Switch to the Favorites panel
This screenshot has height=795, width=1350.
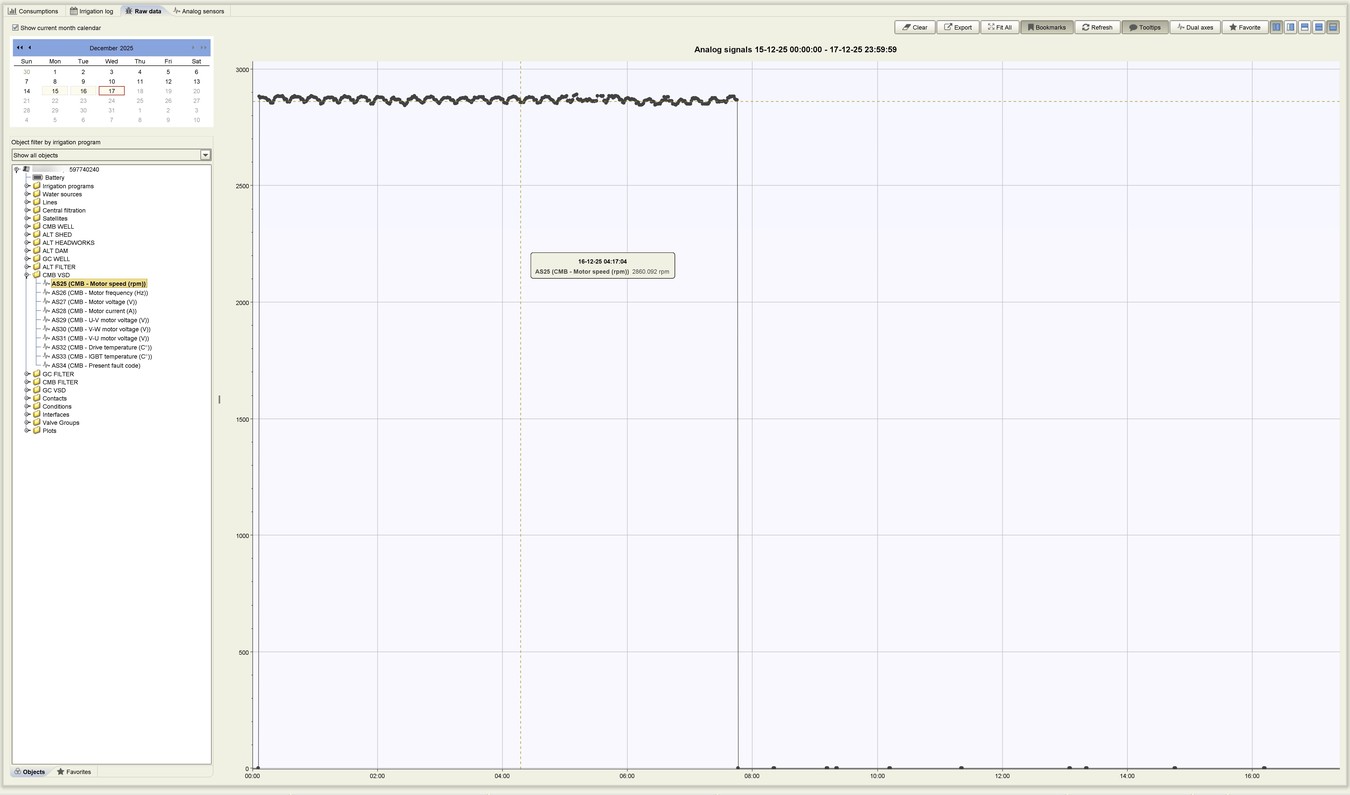point(76,771)
